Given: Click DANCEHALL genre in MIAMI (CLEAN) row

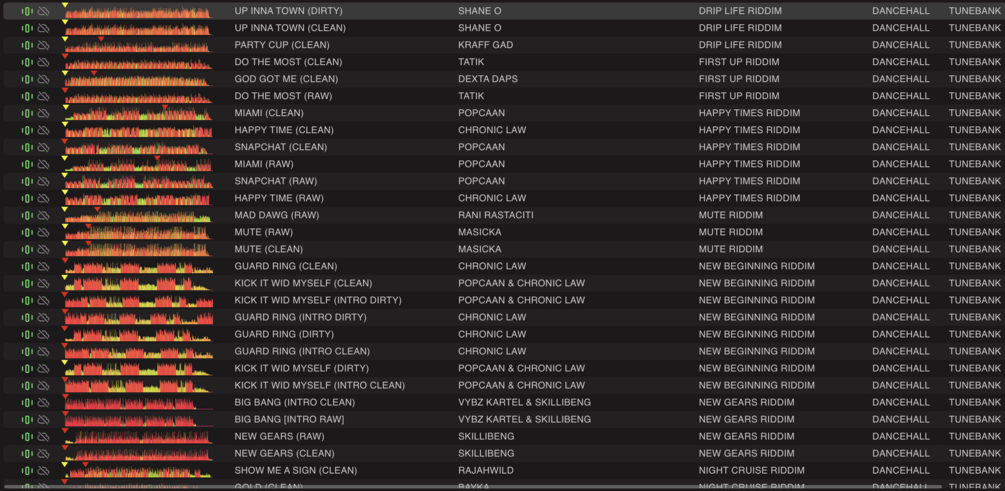Looking at the screenshot, I should (901, 113).
